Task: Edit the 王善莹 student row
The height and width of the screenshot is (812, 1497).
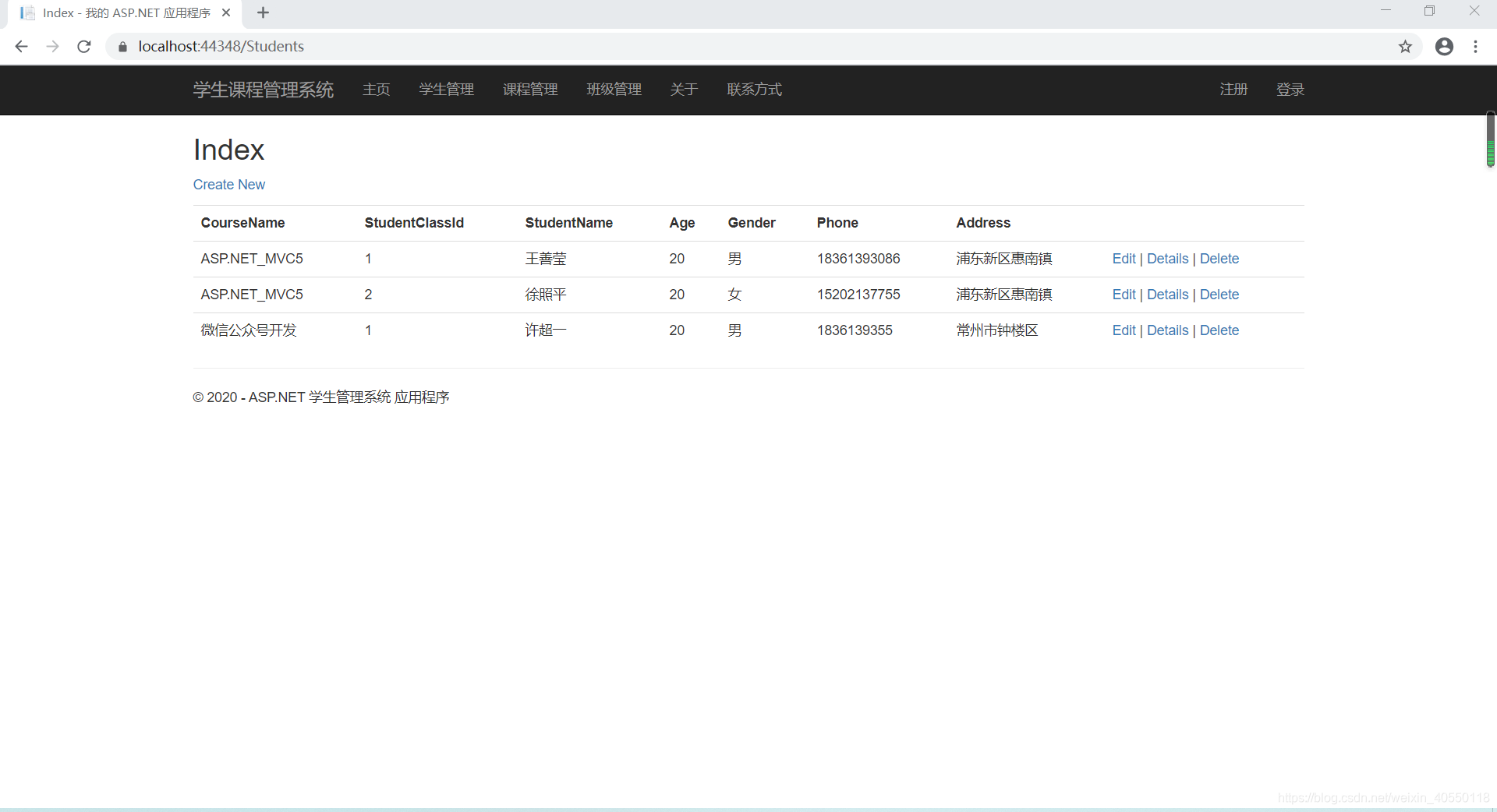Action: 1124,259
